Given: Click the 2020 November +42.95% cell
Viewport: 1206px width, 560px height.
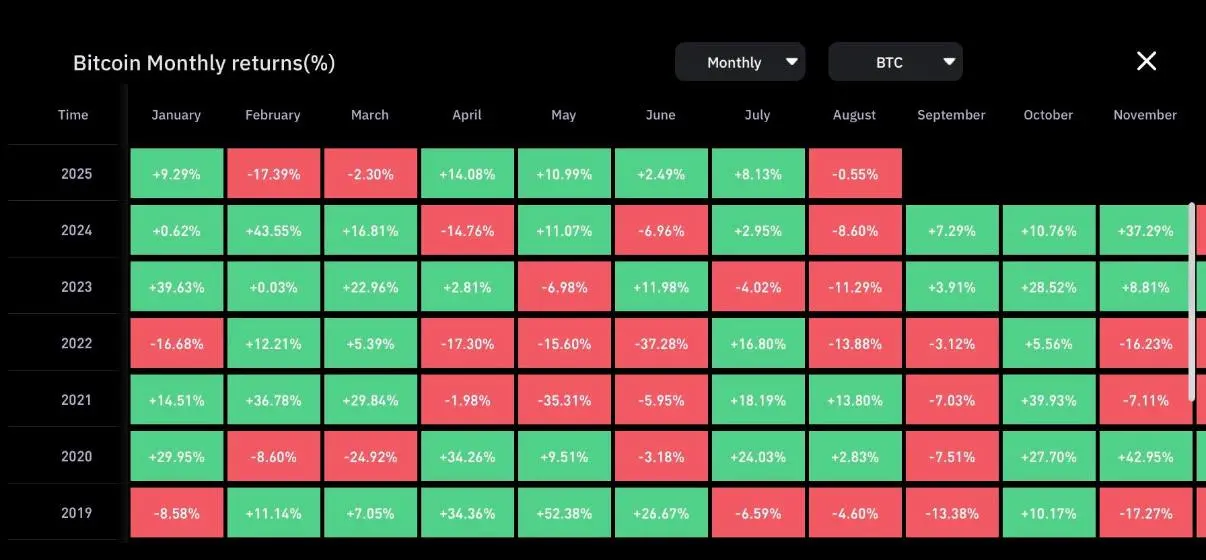Looking at the screenshot, I should [x=1146, y=456].
